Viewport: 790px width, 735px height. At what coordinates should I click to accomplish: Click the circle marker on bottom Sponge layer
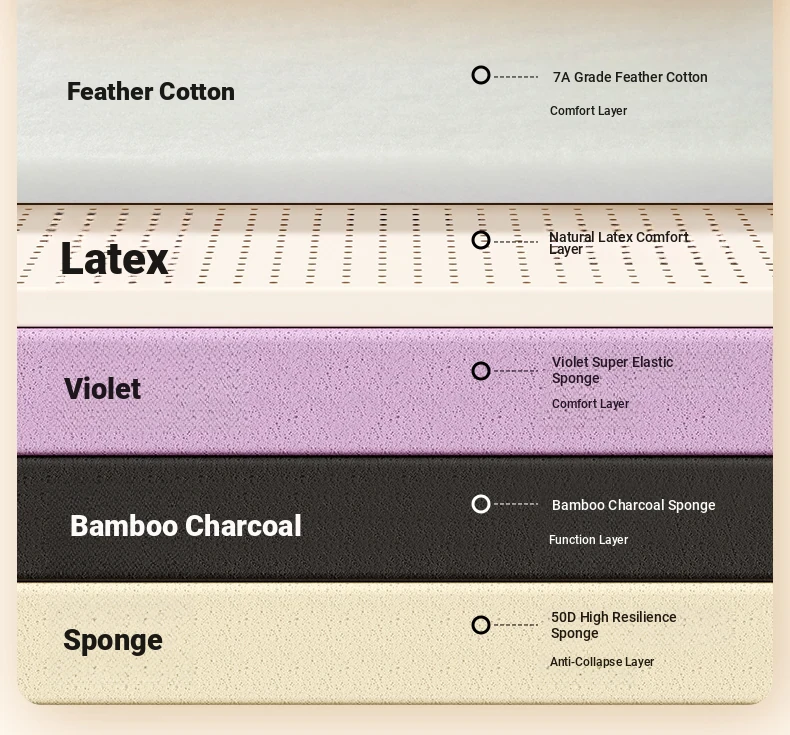[x=481, y=625]
